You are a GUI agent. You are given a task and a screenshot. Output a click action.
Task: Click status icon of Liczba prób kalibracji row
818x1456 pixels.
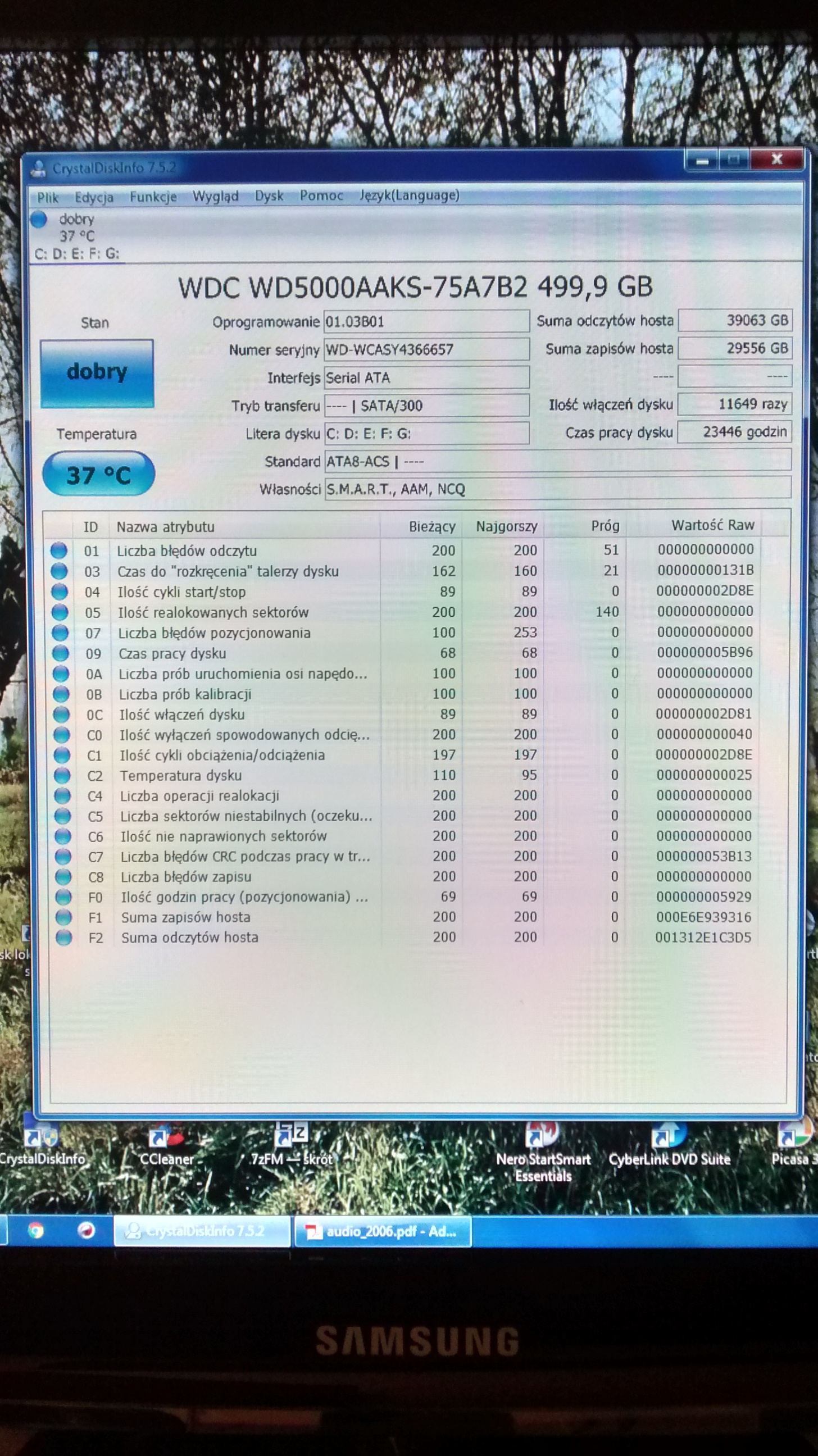tap(61, 694)
